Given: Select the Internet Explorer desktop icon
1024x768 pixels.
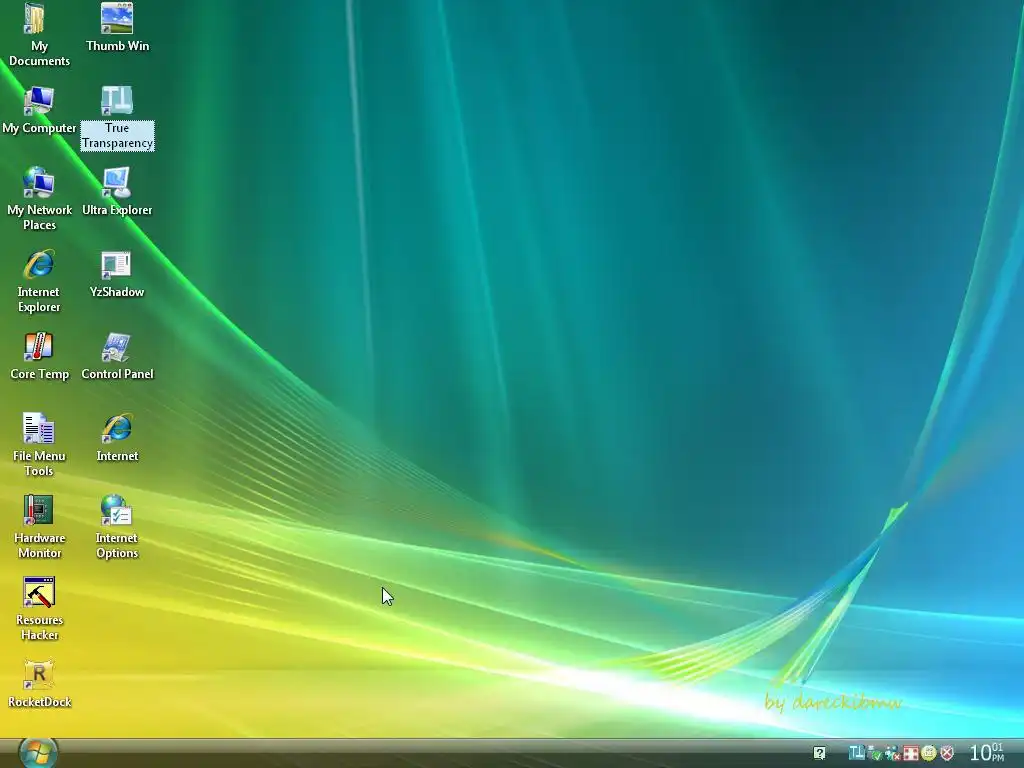Looking at the screenshot, I should click(39, 281).
